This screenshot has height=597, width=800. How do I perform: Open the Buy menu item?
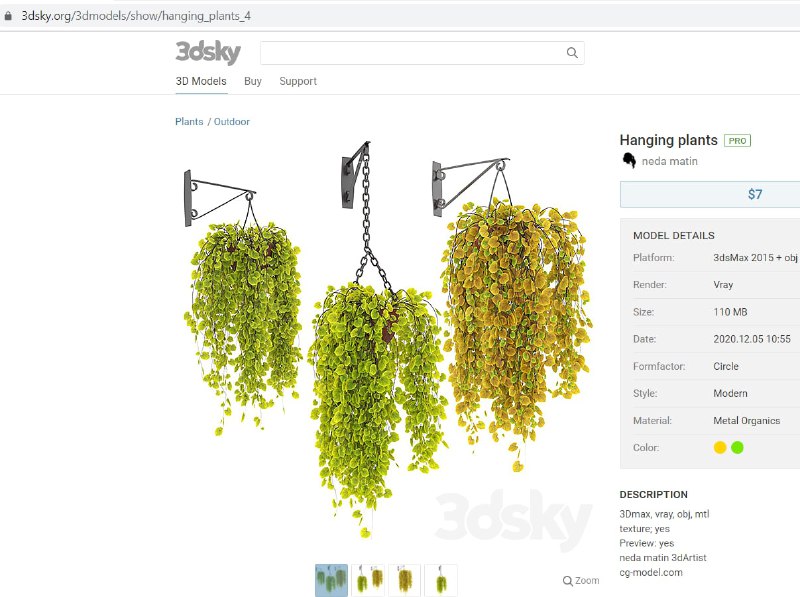(x=253, y=81)
